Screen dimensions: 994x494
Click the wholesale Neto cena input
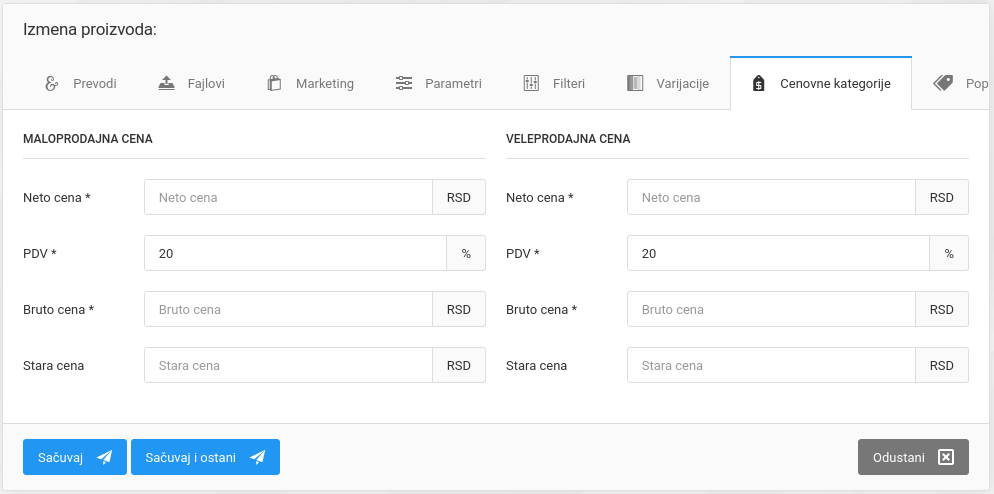771,198
